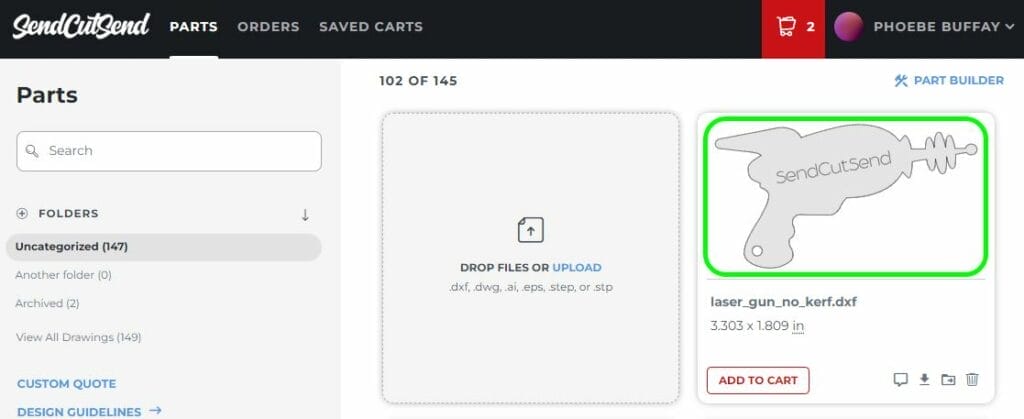1024x419 pixels.
Task: Go to the Orders tab
Action: [x=268, y=27]
